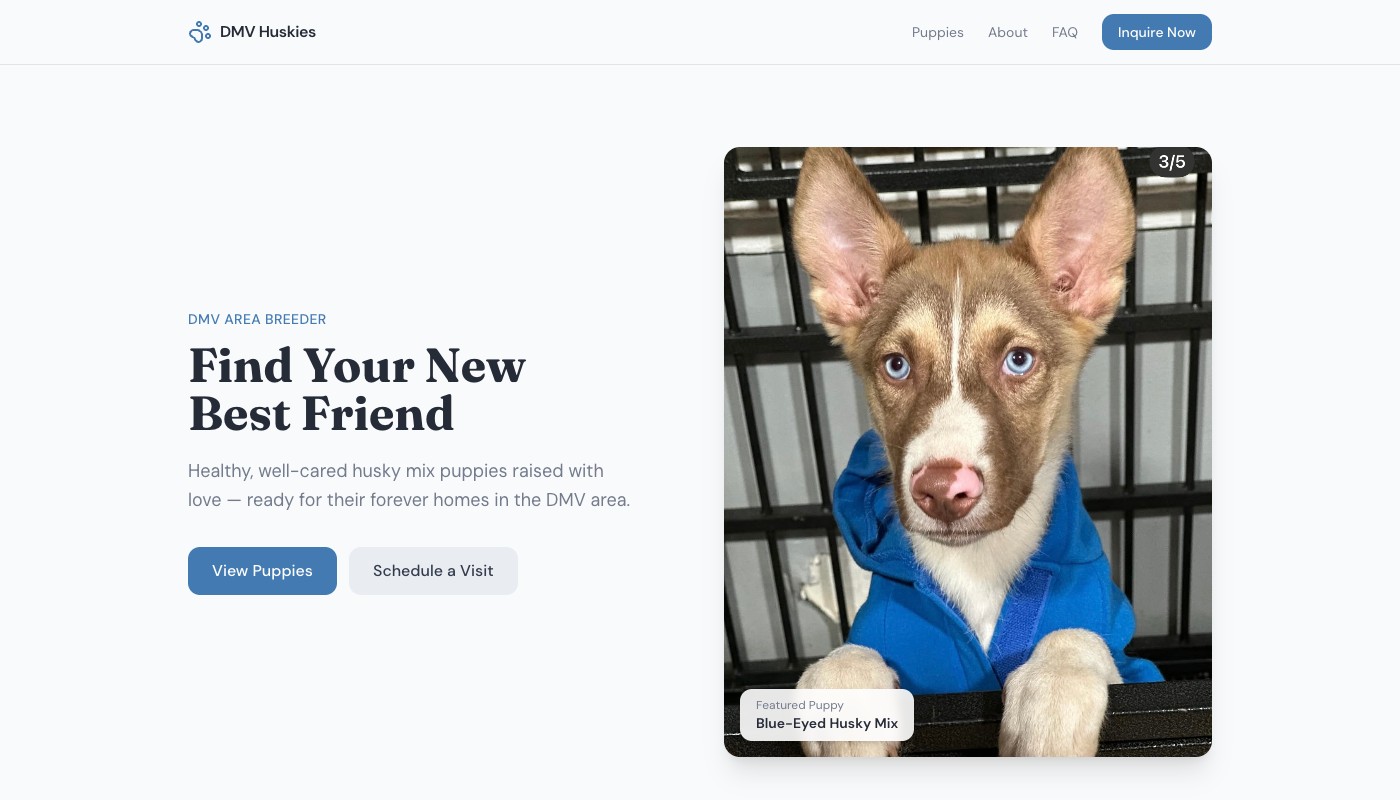This screenshot has height=800, width=1400.
Task: Open the DMV Huskies brand name link
Action: click(x=268, y=32)
